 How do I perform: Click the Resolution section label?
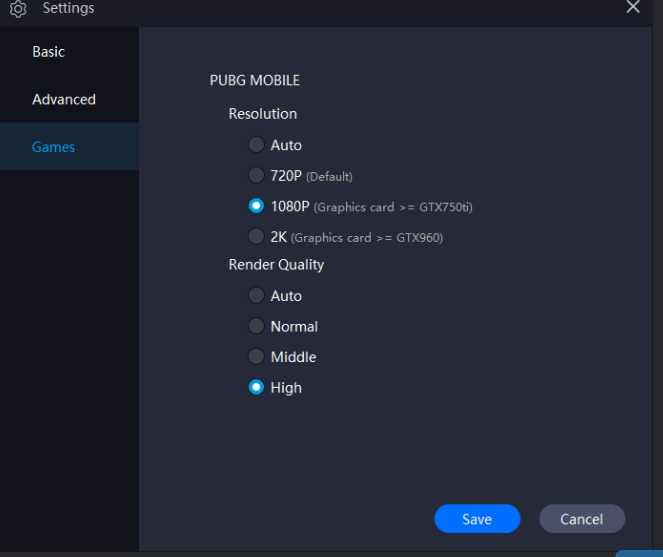click(263, 114)
